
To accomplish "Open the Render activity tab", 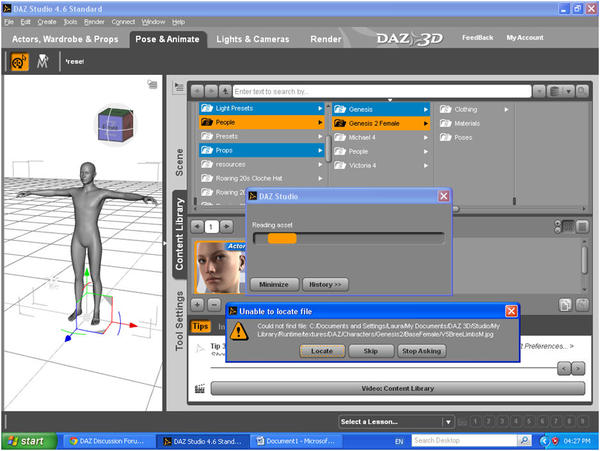I will coord(326,39).
